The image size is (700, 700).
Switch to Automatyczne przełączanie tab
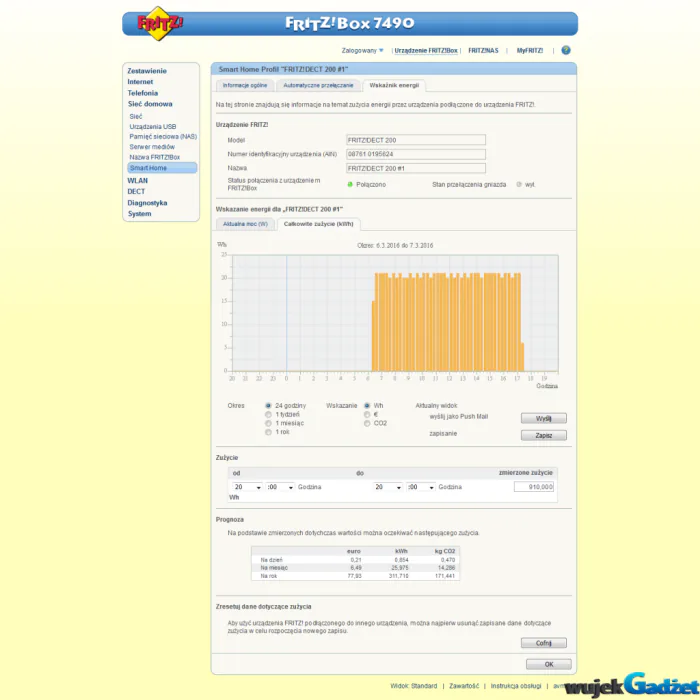coord(318,85)
